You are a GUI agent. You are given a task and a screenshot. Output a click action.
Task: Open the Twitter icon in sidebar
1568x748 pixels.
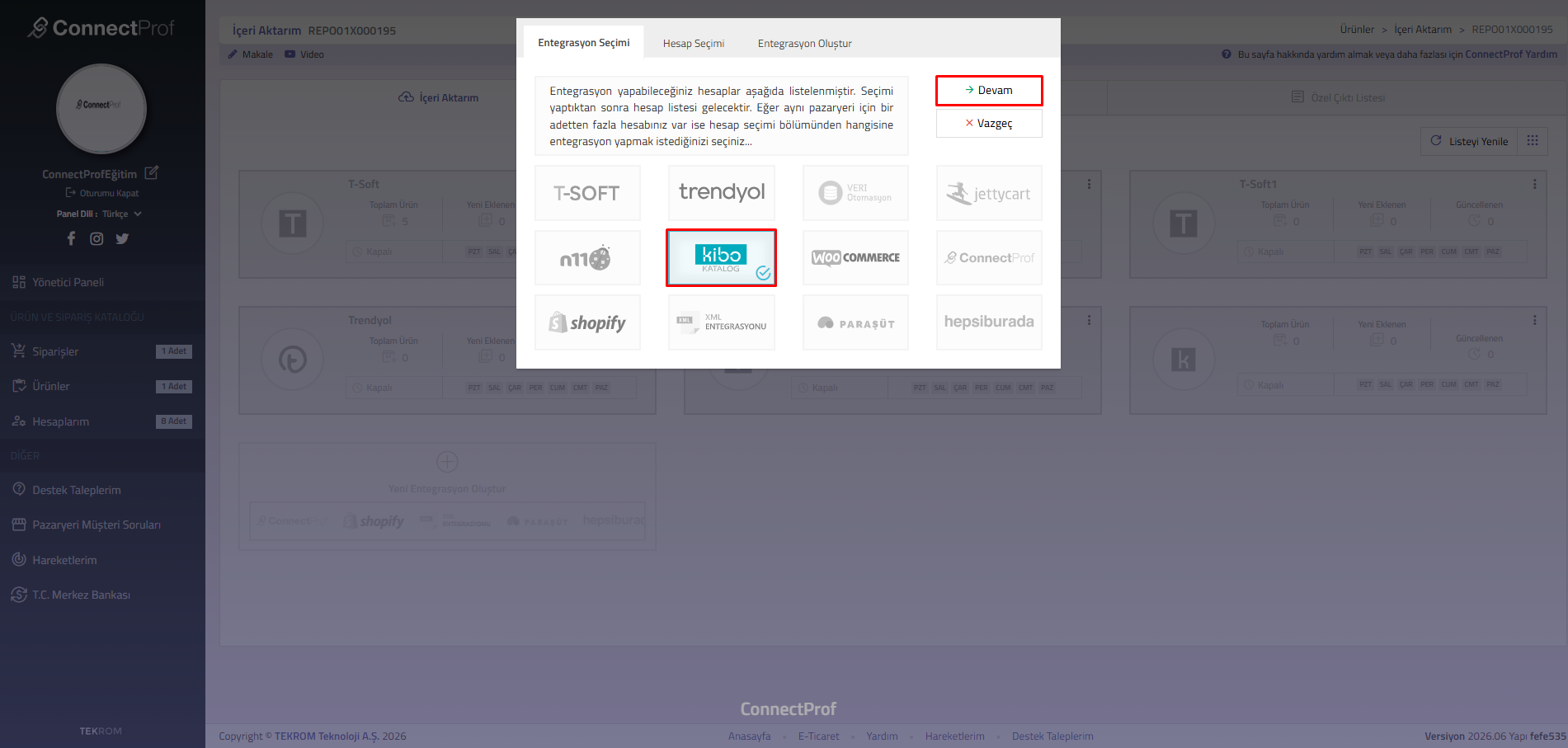[122, 238]
